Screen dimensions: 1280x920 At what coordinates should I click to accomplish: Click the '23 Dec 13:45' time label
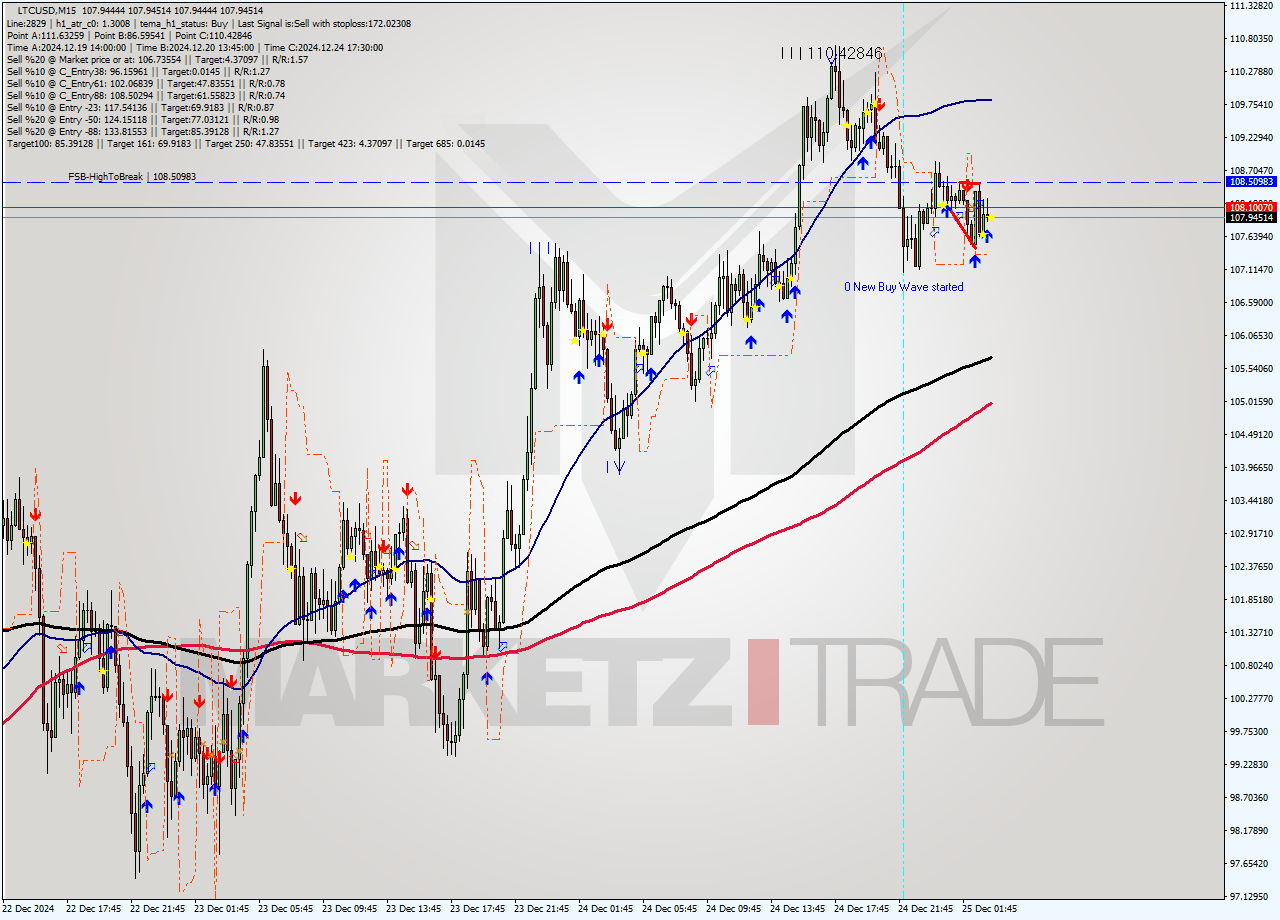point(415,909)
